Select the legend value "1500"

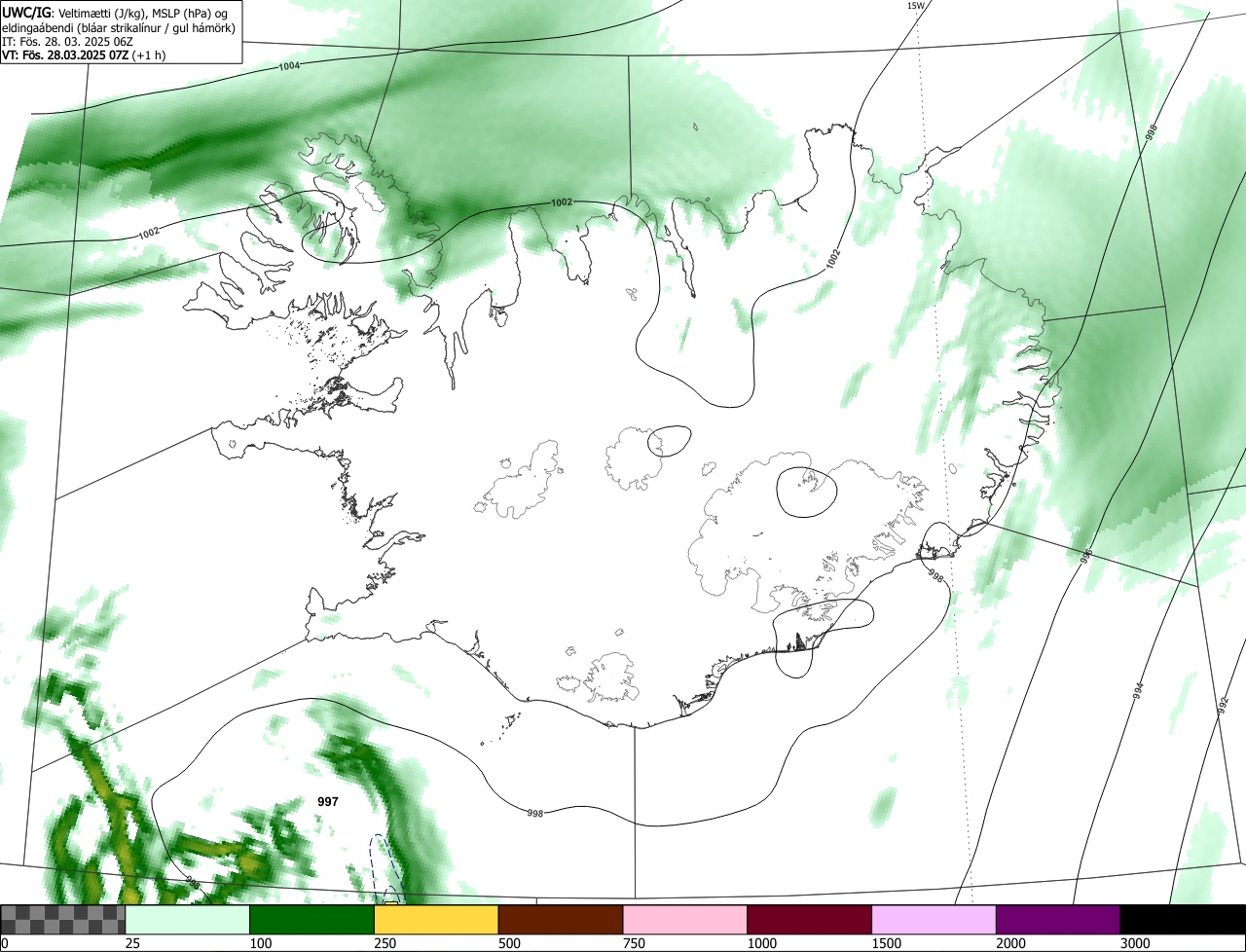point(887,943)
